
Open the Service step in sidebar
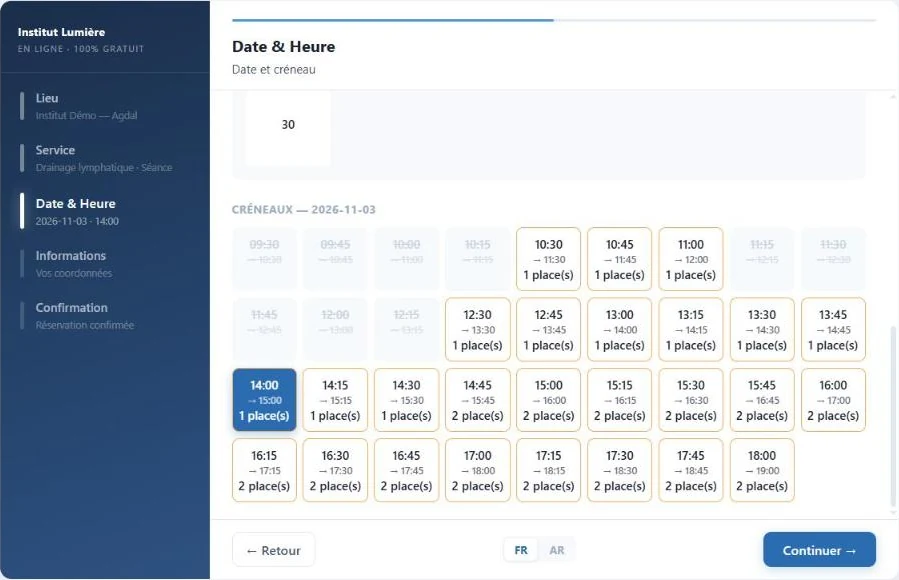(x=105, y=158)
